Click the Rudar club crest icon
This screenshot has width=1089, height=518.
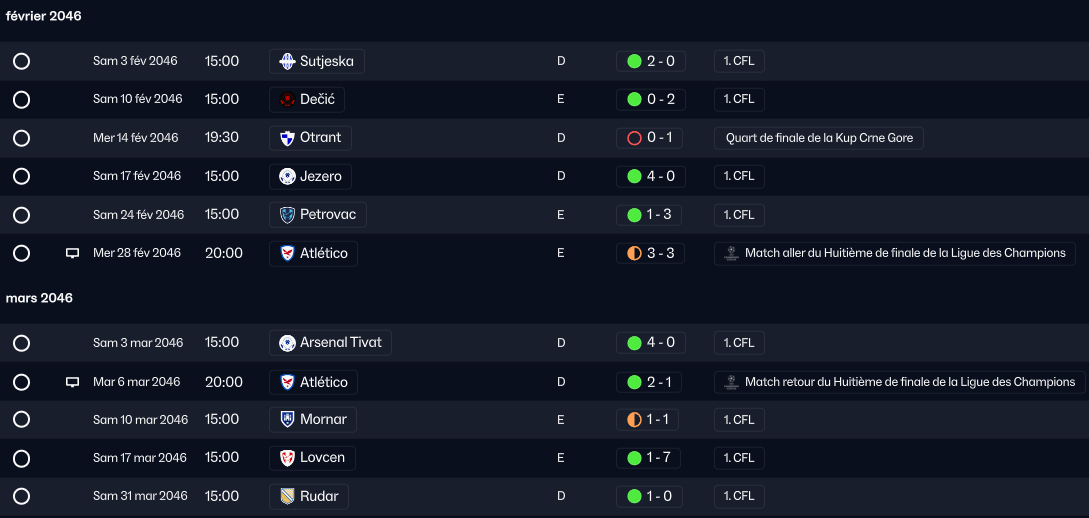click(x=287, y=496)
